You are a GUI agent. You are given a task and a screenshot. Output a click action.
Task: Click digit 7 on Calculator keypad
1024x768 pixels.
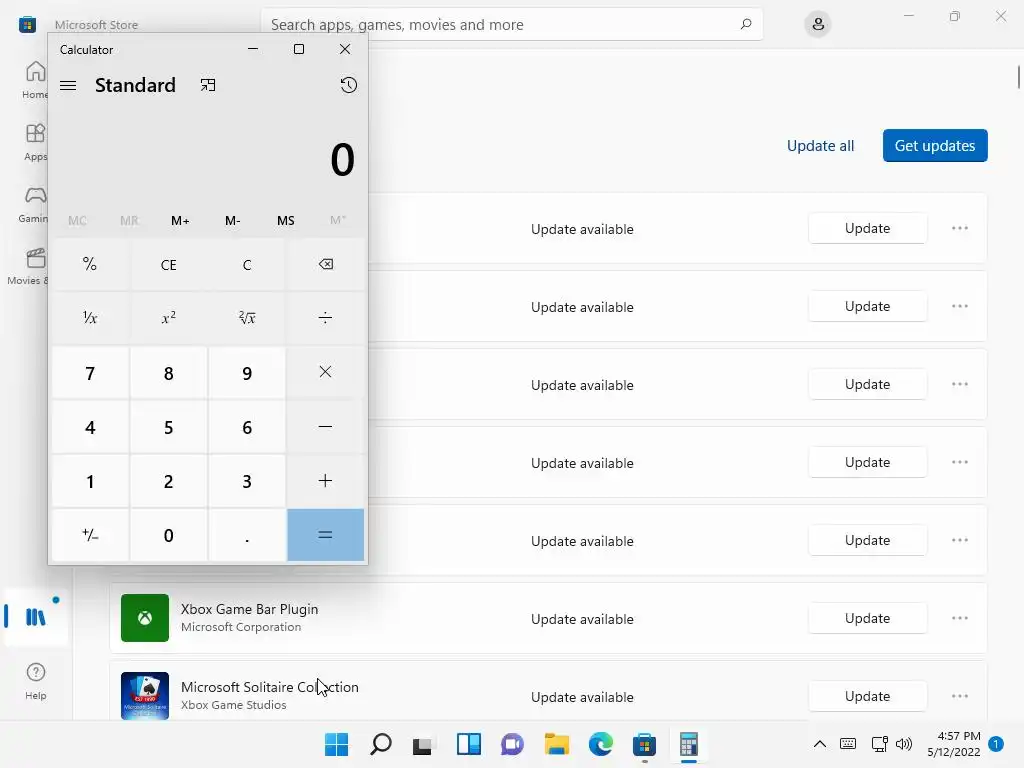click(x=90, y=373)
